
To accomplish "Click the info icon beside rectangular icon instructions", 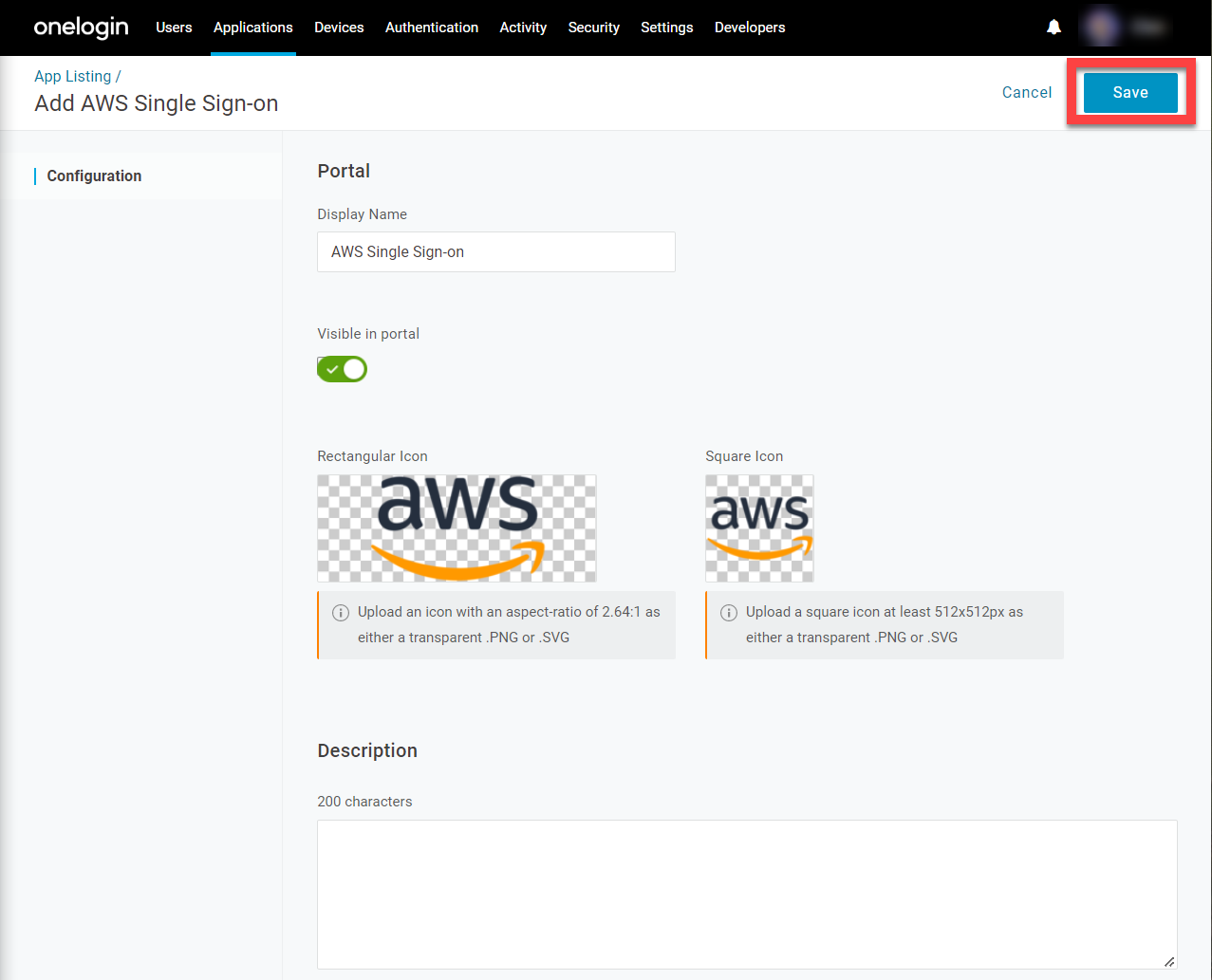I will tap(341, 612).
